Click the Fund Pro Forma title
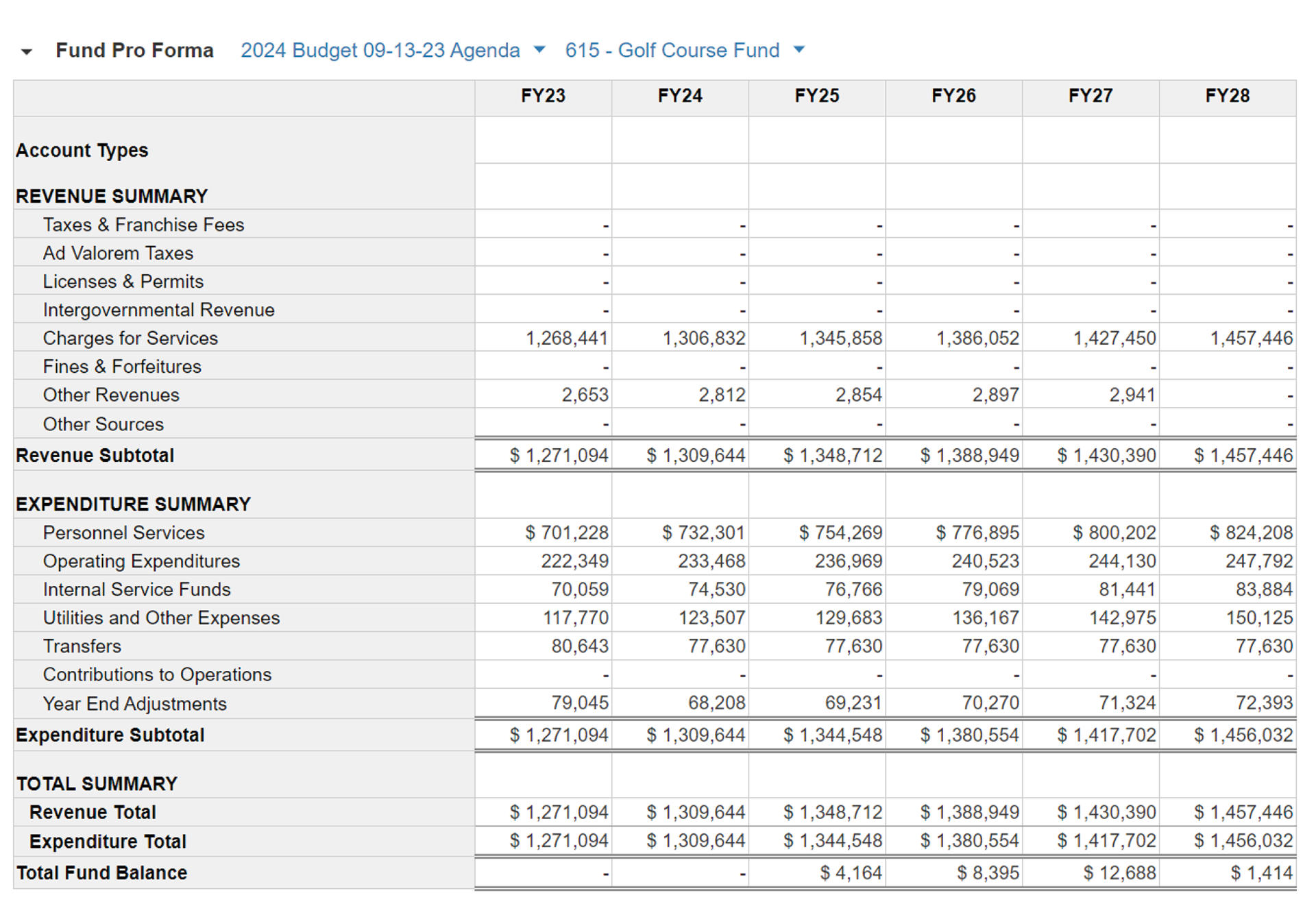The height and width of the screenshot is (904, 1316). pos(134,50)
